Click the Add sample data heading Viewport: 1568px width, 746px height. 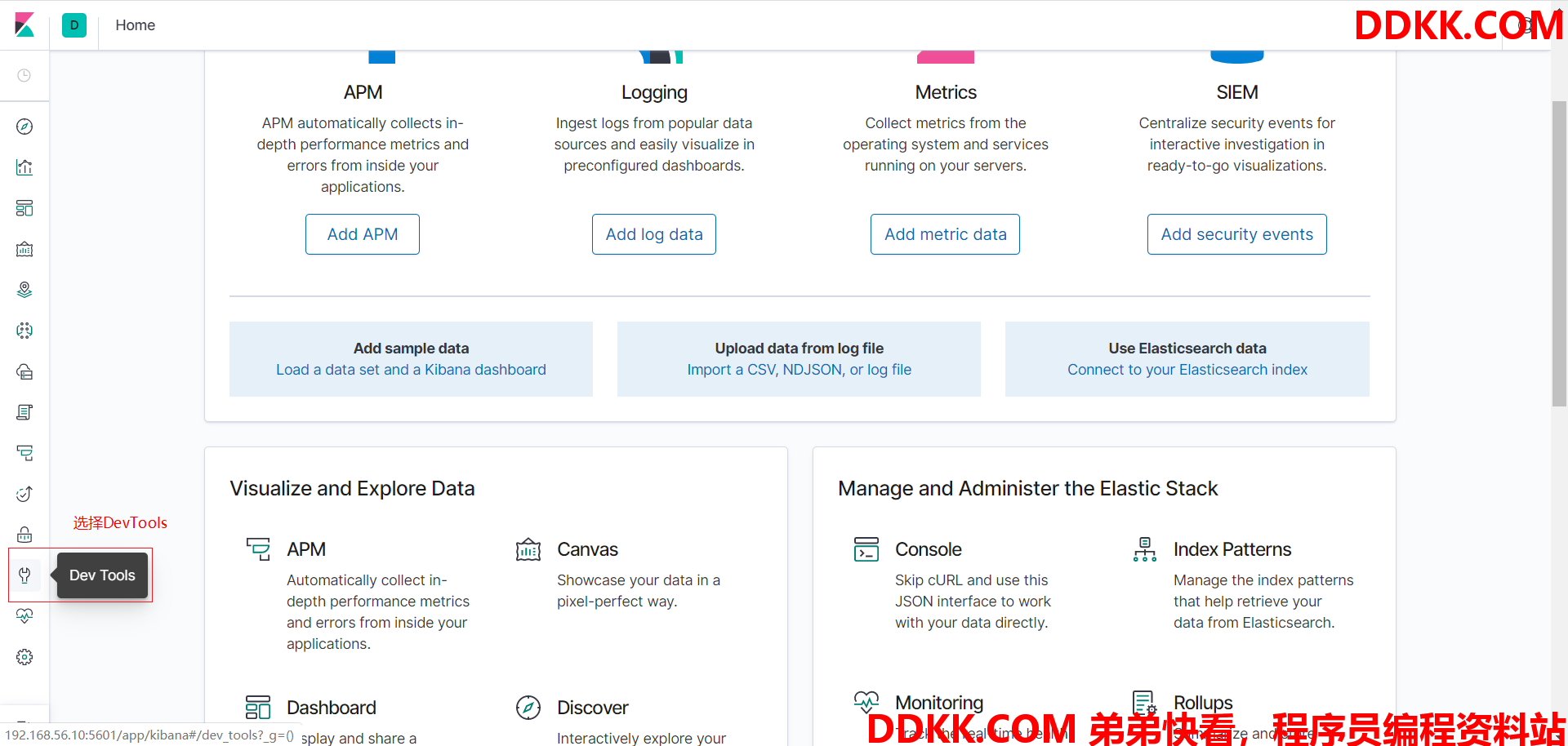point(411,349)
